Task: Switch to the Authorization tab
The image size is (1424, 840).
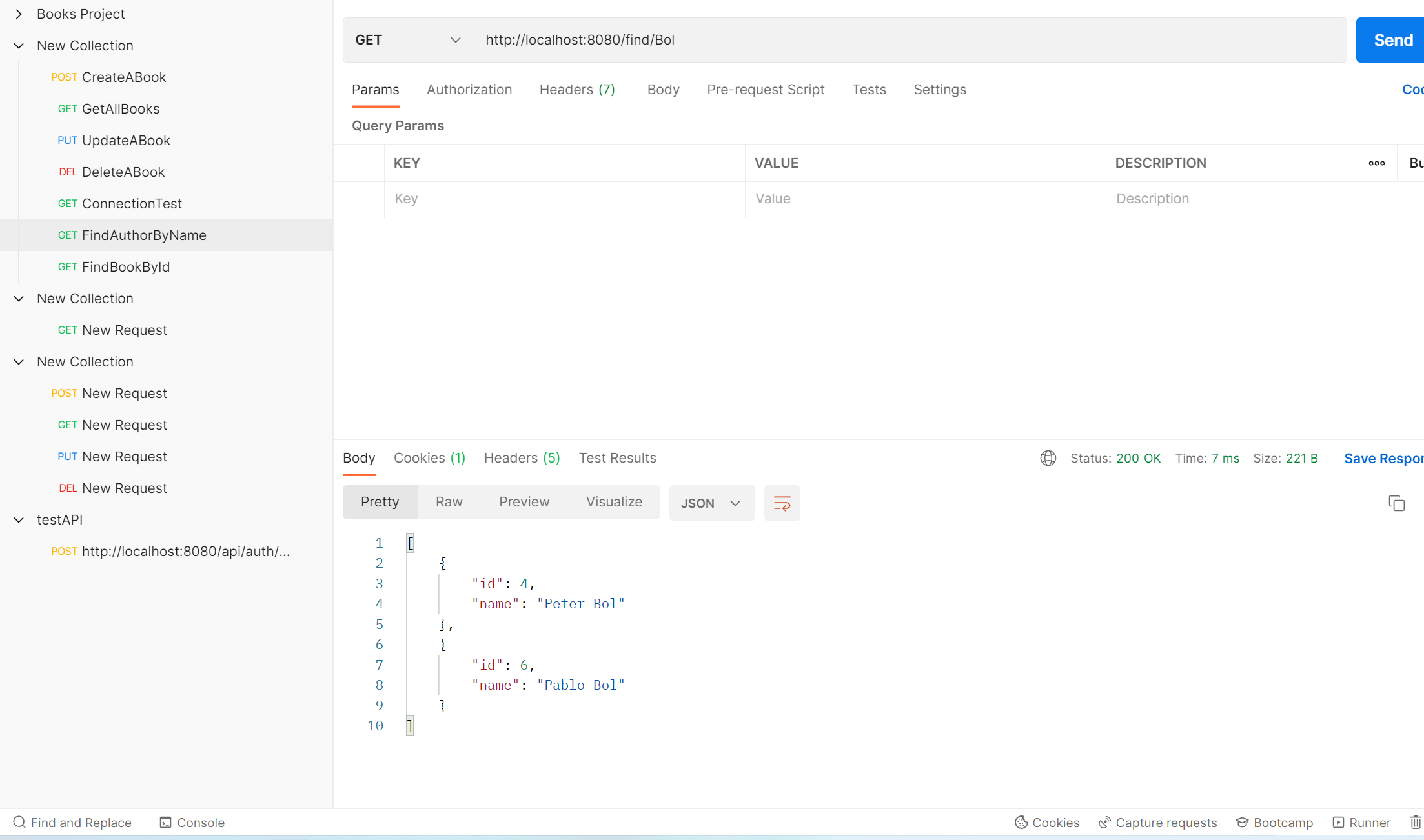Action: (469, 90)
